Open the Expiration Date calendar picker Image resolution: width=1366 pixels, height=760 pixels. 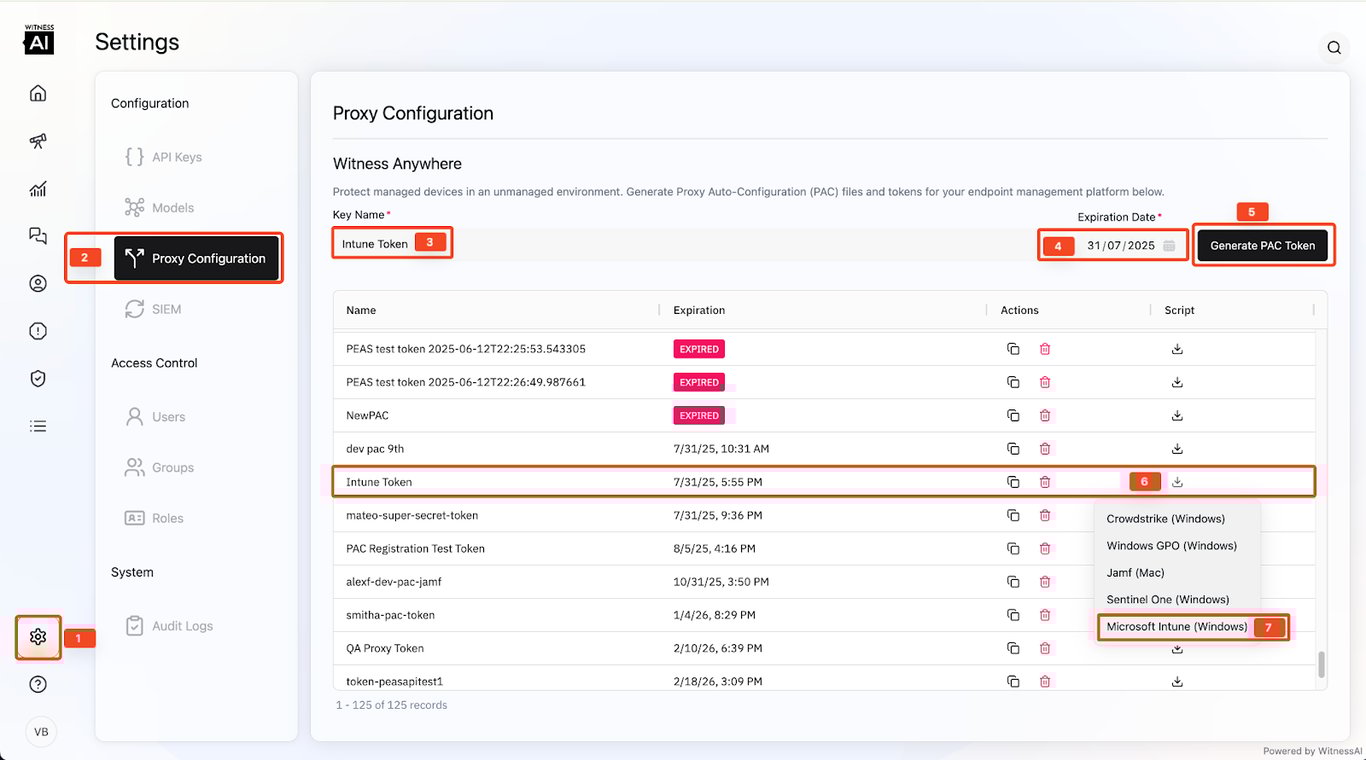click(x=1169, y=246)
